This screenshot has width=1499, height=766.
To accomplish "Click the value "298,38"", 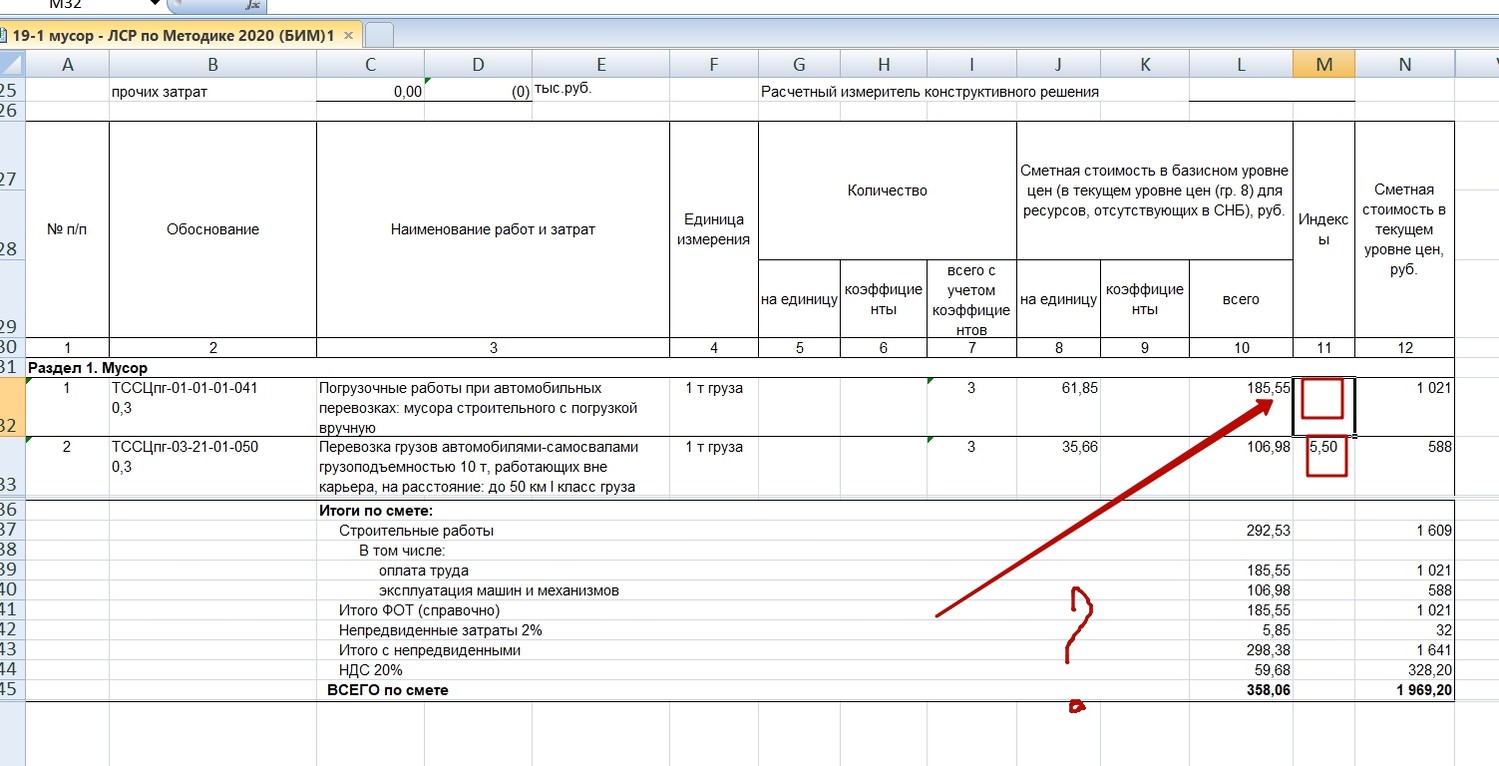I will 1268,650.
